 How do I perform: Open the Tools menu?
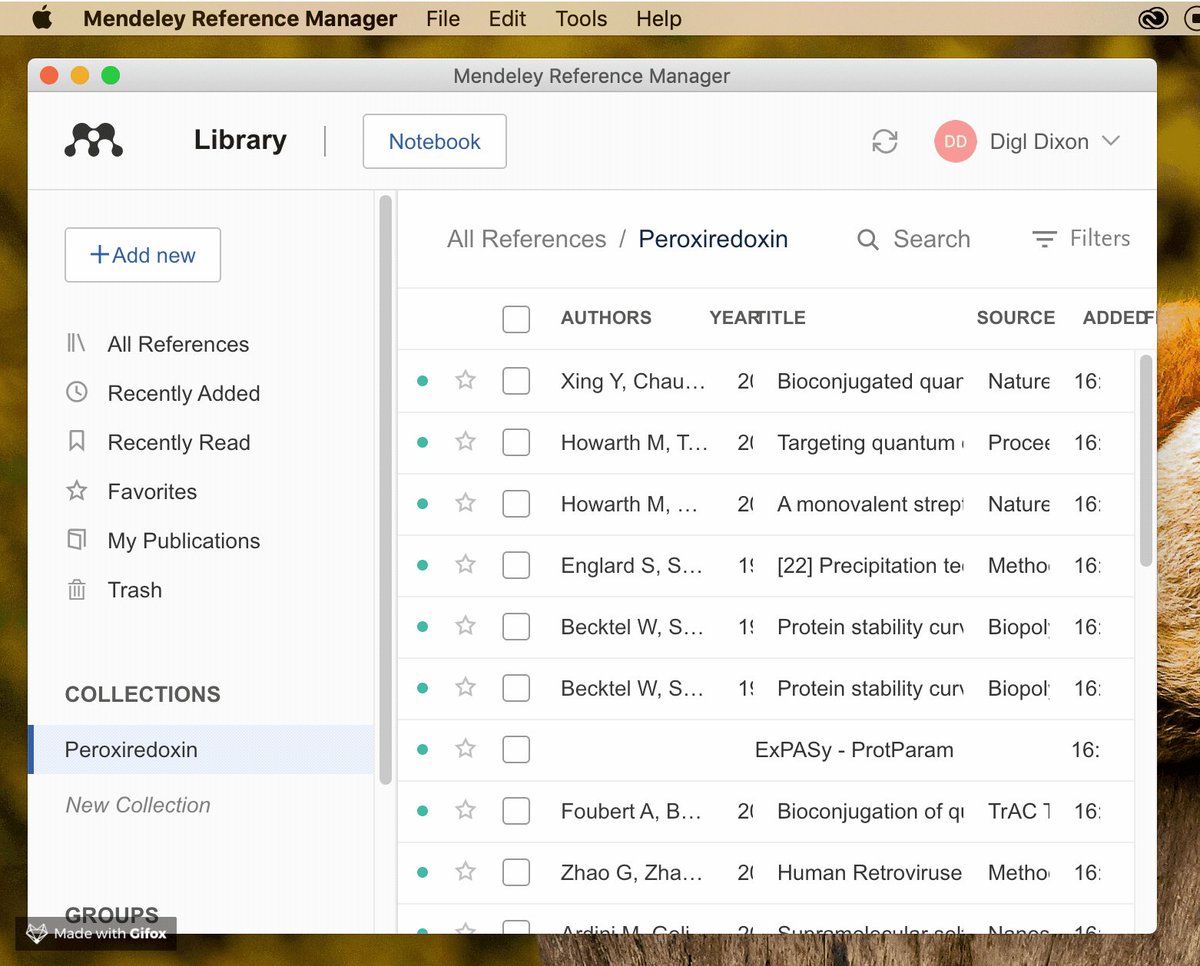581,18
